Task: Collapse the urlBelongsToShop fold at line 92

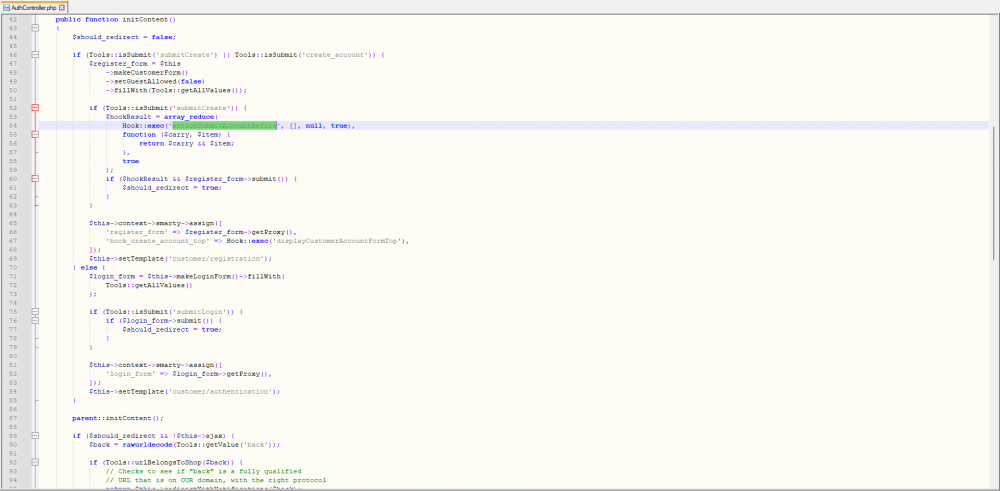Action: point(33,462)
